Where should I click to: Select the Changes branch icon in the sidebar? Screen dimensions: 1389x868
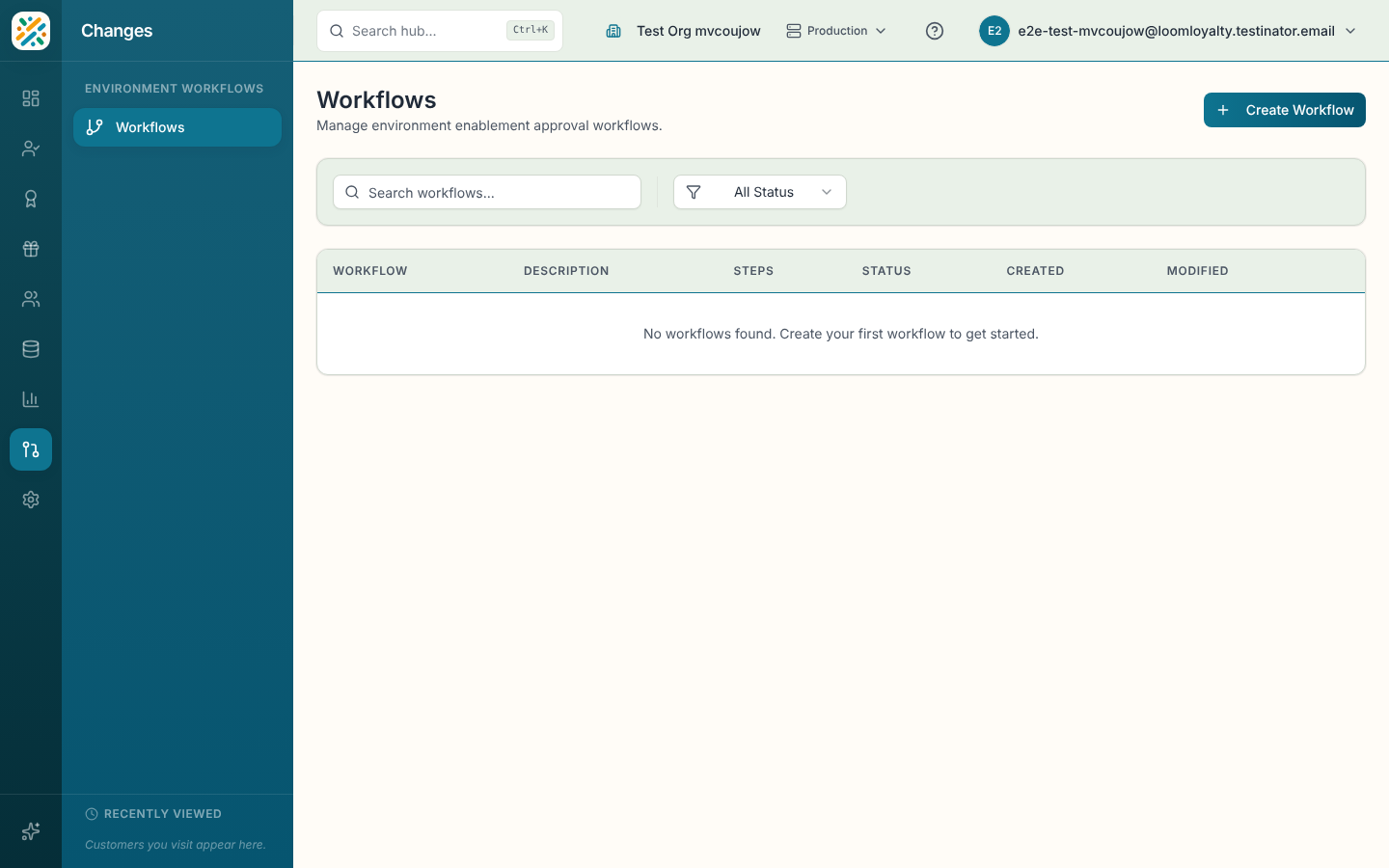[31, 449]
